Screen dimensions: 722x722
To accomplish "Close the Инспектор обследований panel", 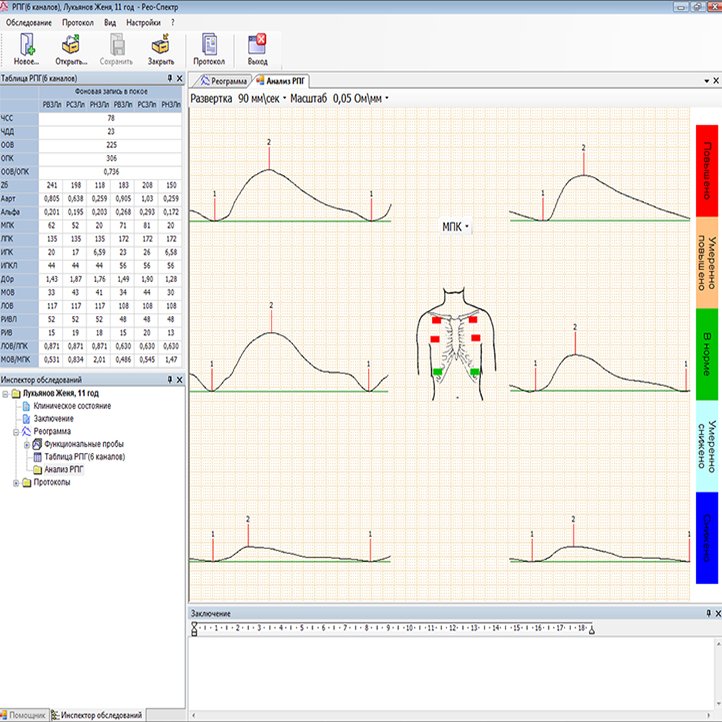I will tap(180, 379).
